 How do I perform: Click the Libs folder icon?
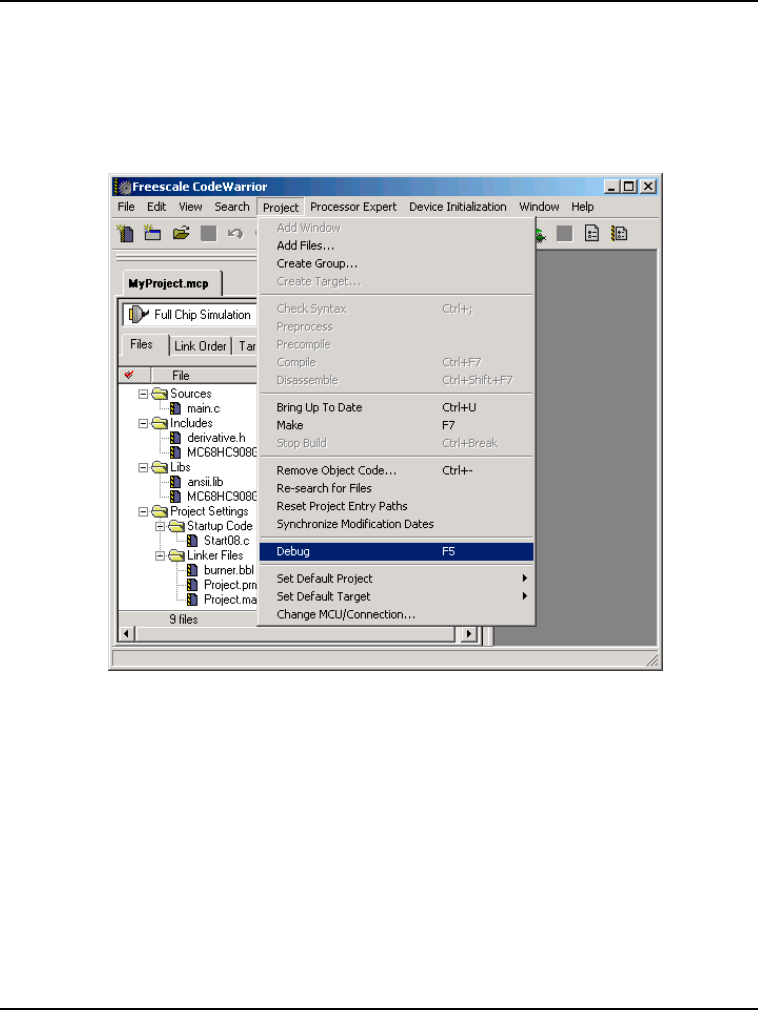tap(160, 467)
